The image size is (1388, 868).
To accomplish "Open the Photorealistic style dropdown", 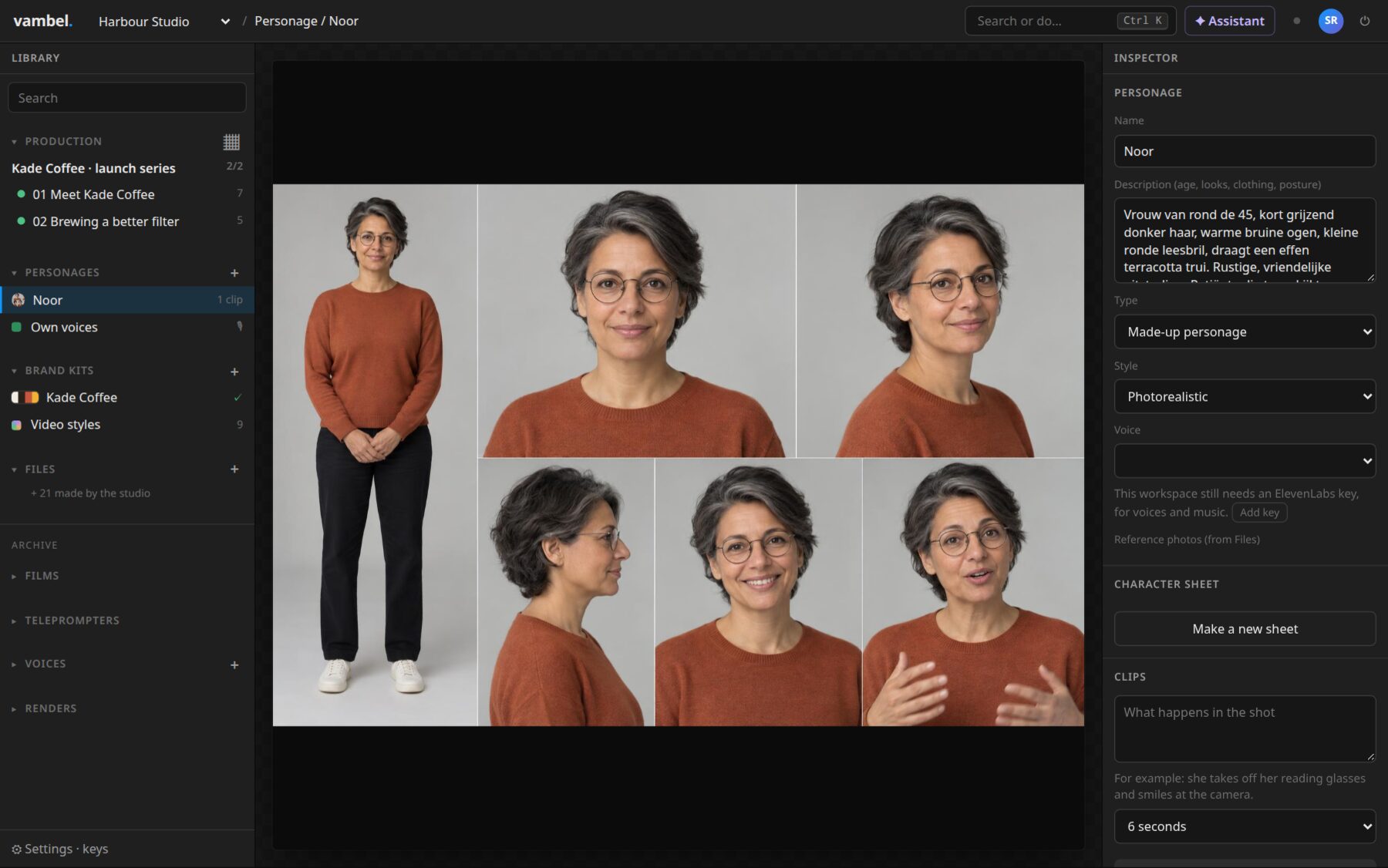I will tap(1245, 396).
